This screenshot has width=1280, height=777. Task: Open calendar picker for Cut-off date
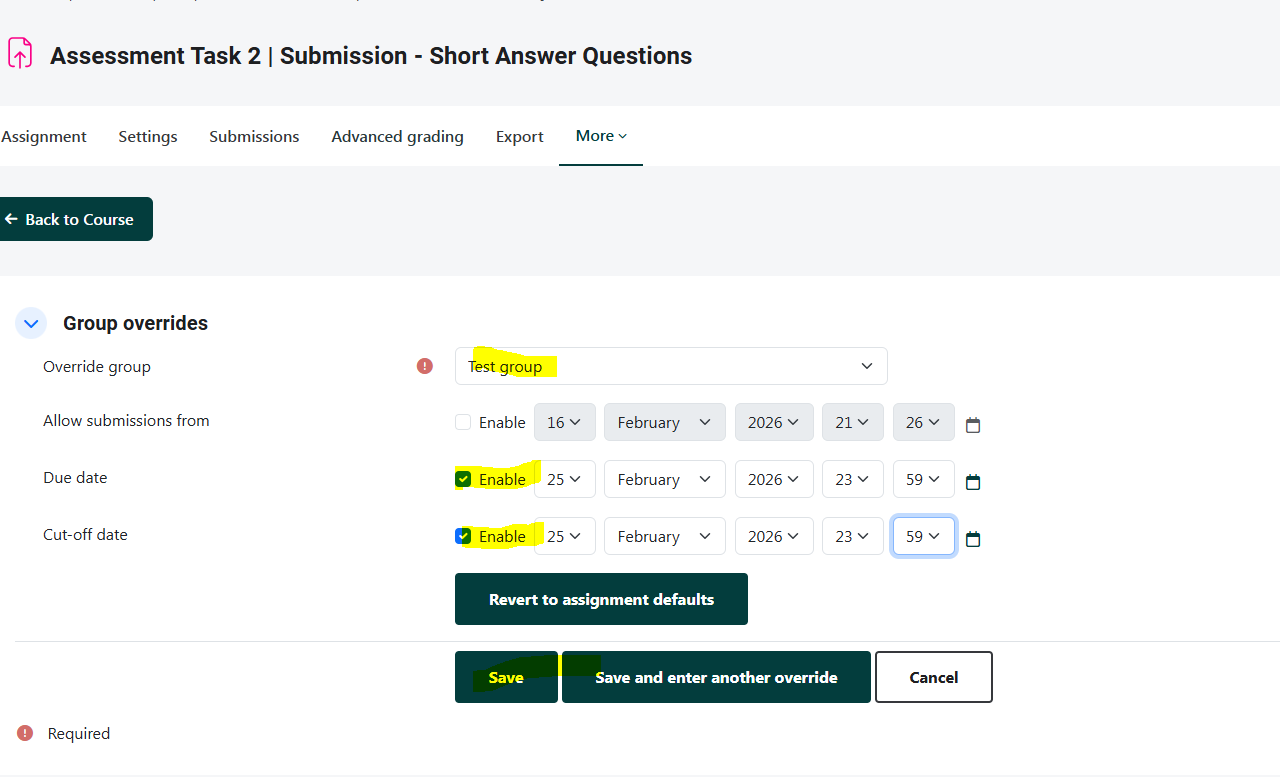click(973, 539)
